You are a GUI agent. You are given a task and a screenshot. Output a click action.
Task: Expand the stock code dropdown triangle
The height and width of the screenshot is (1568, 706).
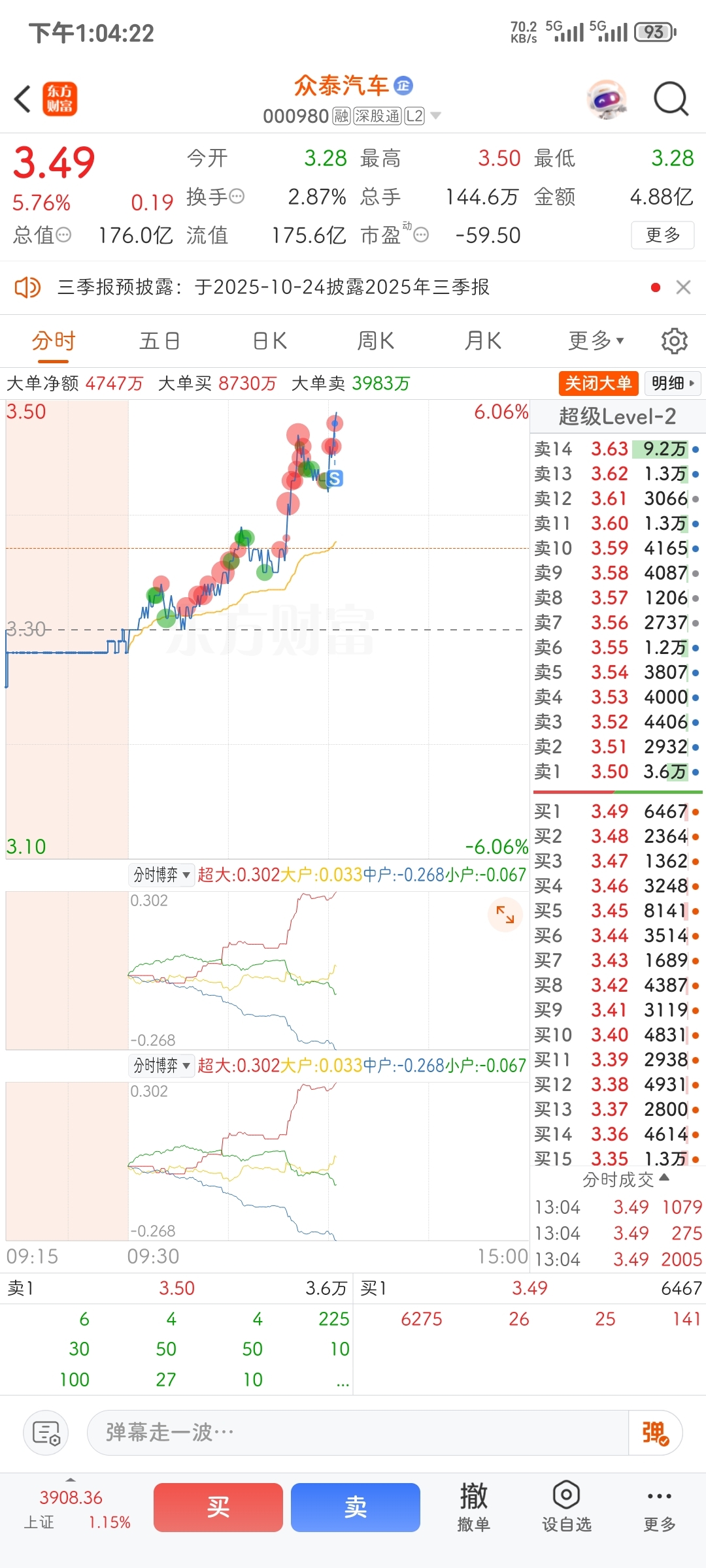pos(435,116)
